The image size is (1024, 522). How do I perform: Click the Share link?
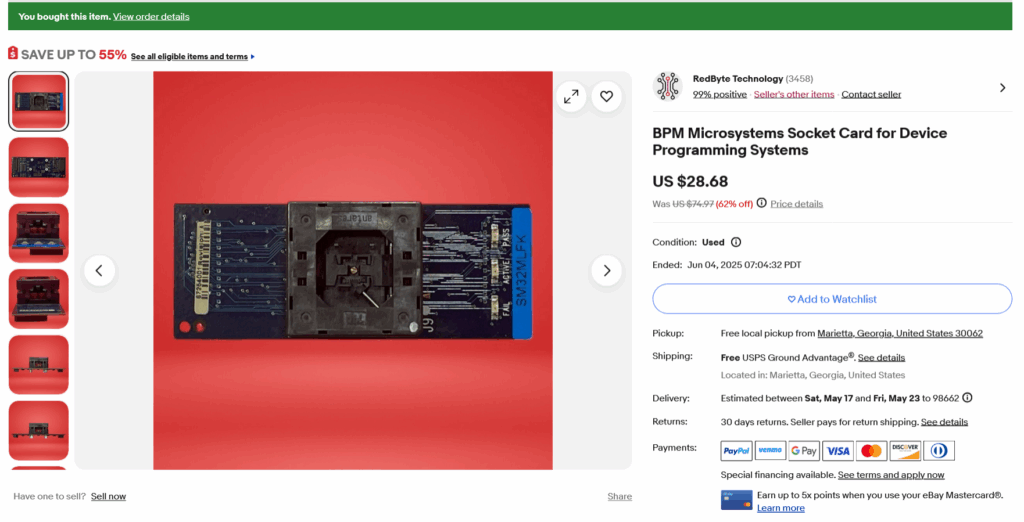coord(620,497)
